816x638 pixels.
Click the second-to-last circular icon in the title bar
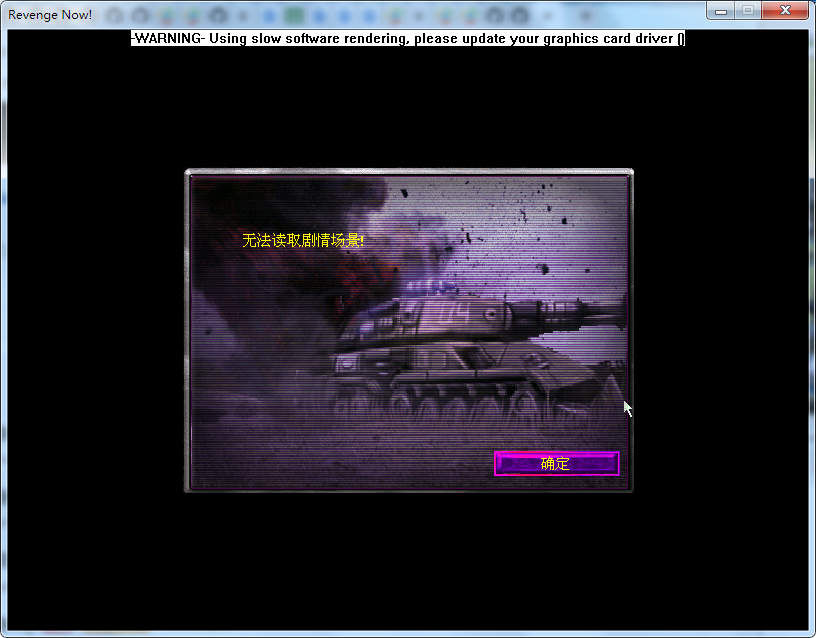[495, 14]
